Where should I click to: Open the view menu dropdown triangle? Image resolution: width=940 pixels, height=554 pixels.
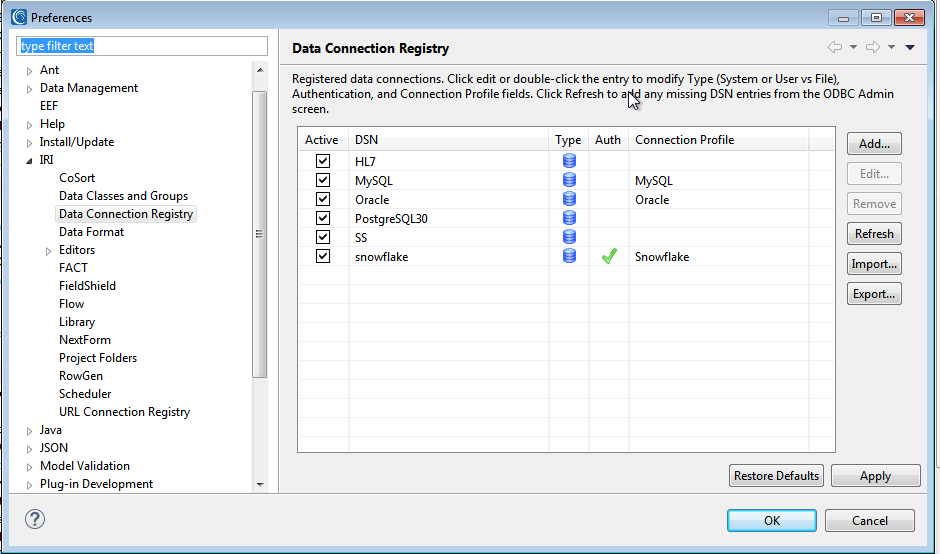tap(910, 47)
